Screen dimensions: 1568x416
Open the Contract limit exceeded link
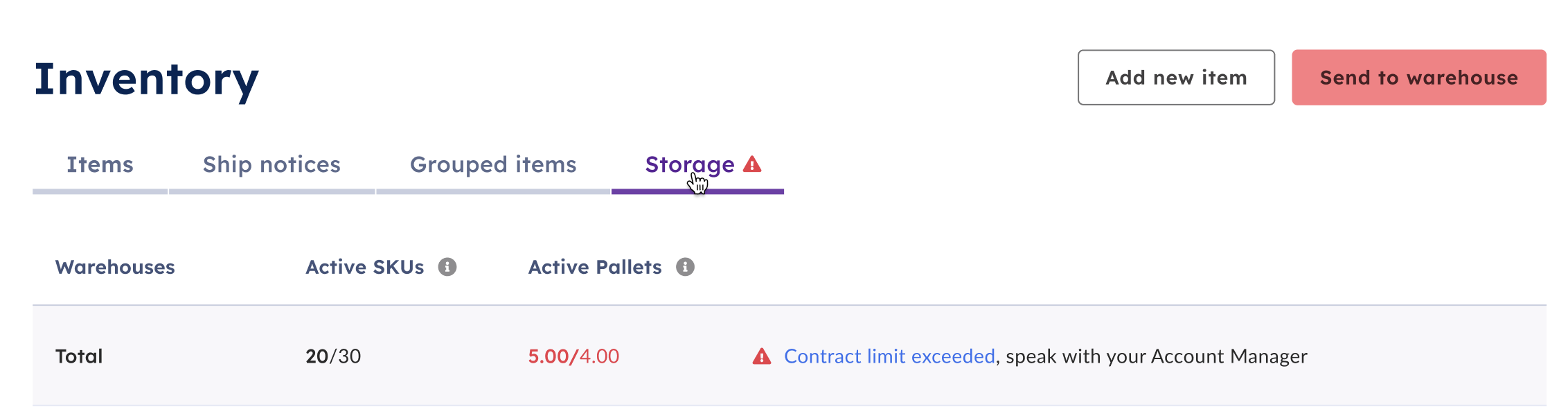889,356
